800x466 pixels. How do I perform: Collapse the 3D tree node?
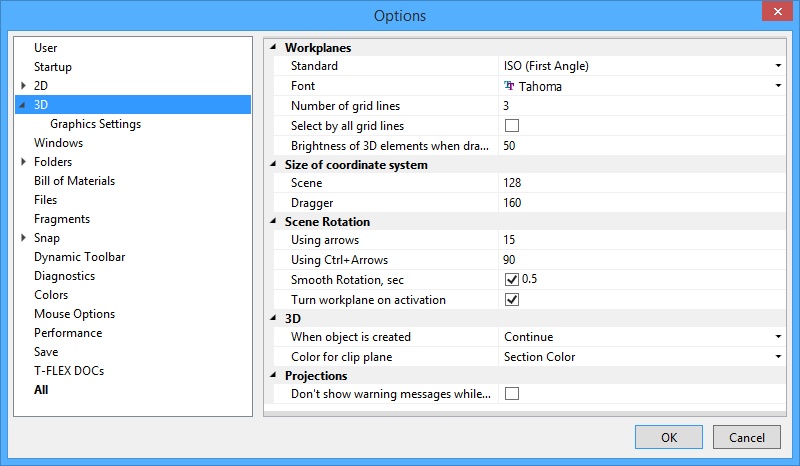tap(22, 105)
